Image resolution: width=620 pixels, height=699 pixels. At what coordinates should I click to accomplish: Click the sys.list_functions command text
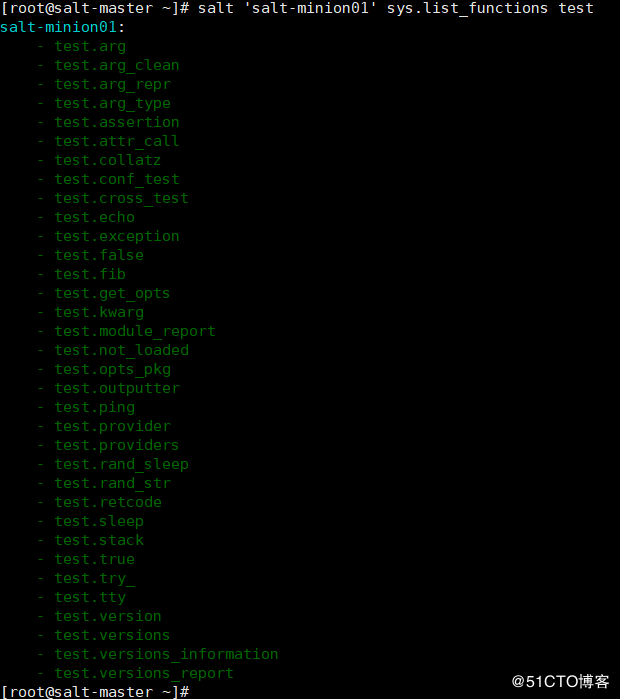pos(467,8)
